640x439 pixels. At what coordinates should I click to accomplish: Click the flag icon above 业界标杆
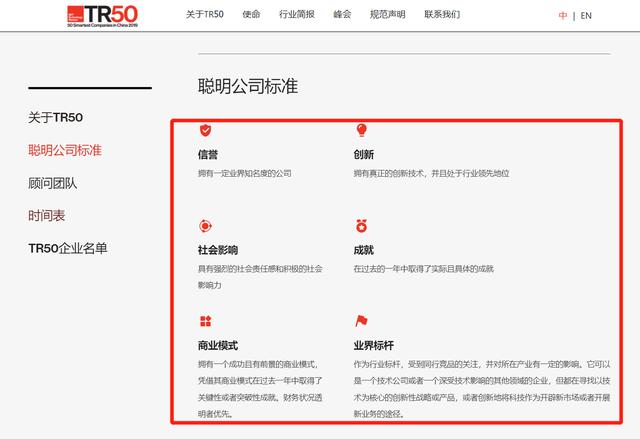click(362, 321)
